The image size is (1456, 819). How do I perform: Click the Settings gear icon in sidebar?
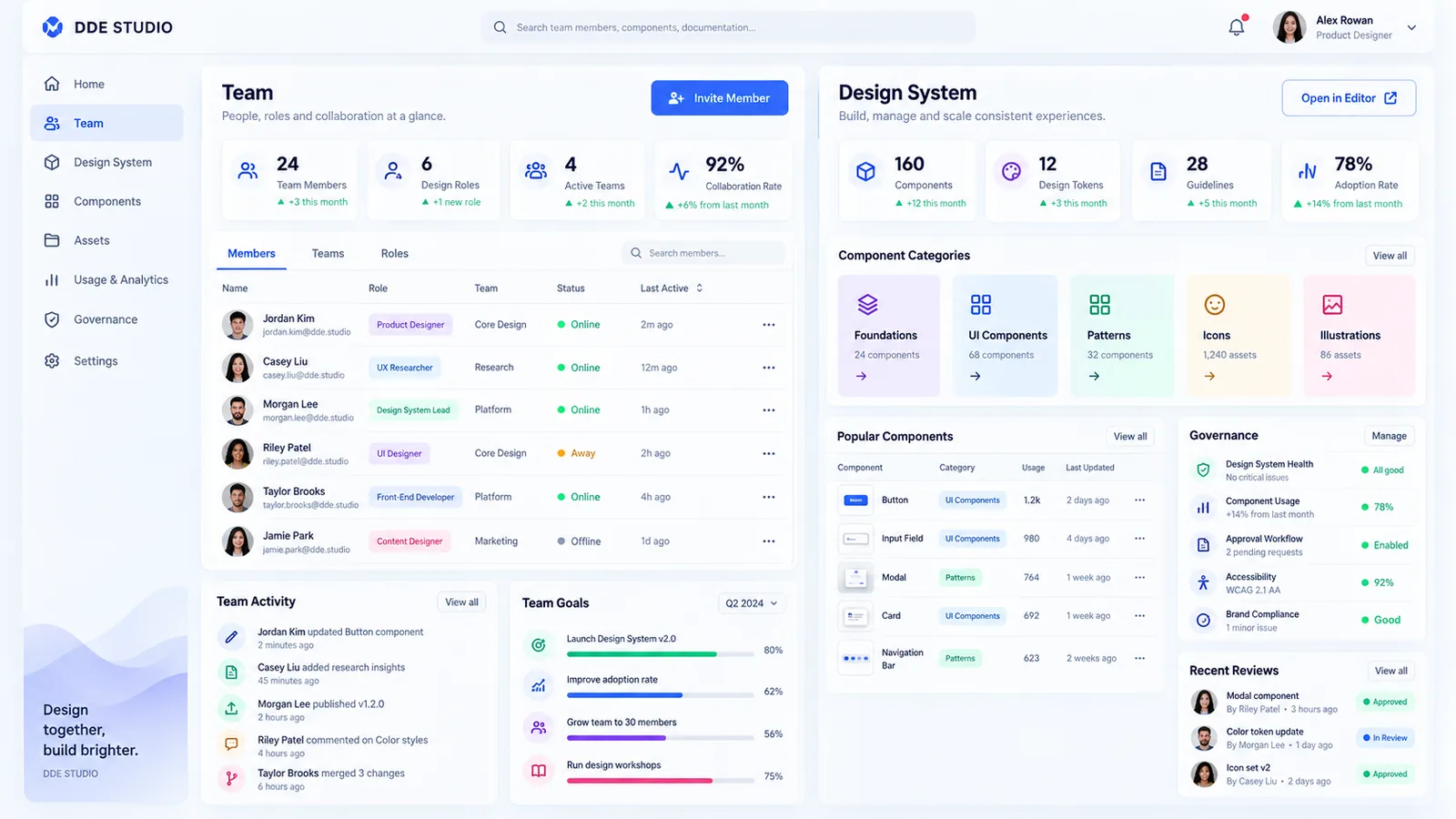pos(52,360)
